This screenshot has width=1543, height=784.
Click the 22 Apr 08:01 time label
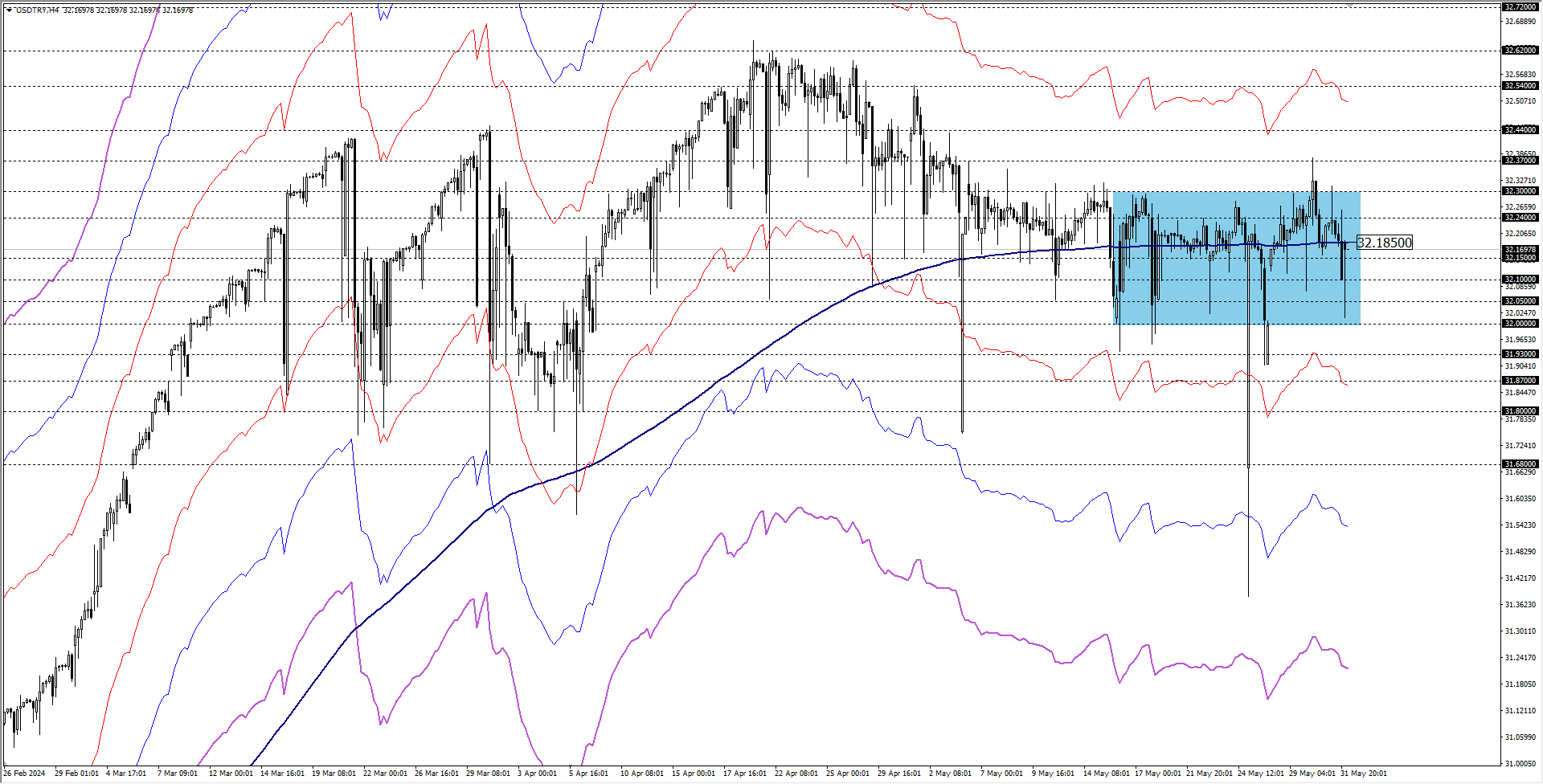coord(796,774)
